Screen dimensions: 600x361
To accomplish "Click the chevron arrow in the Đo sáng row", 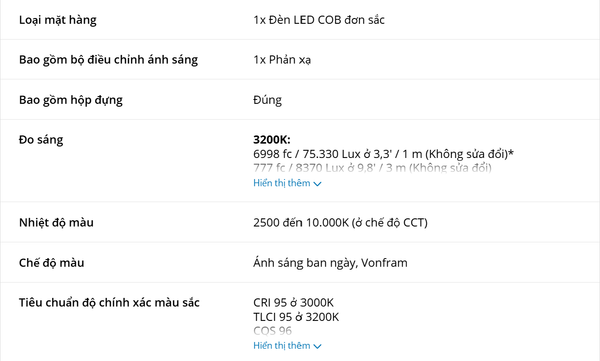I will (317, 184).
